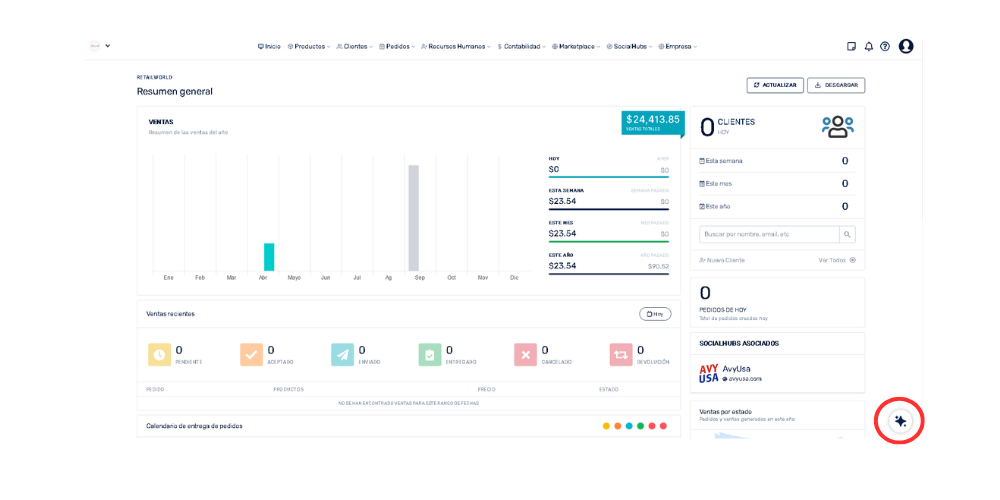
Task: Select the red Cancelado X icon
Action: [525, 354]
